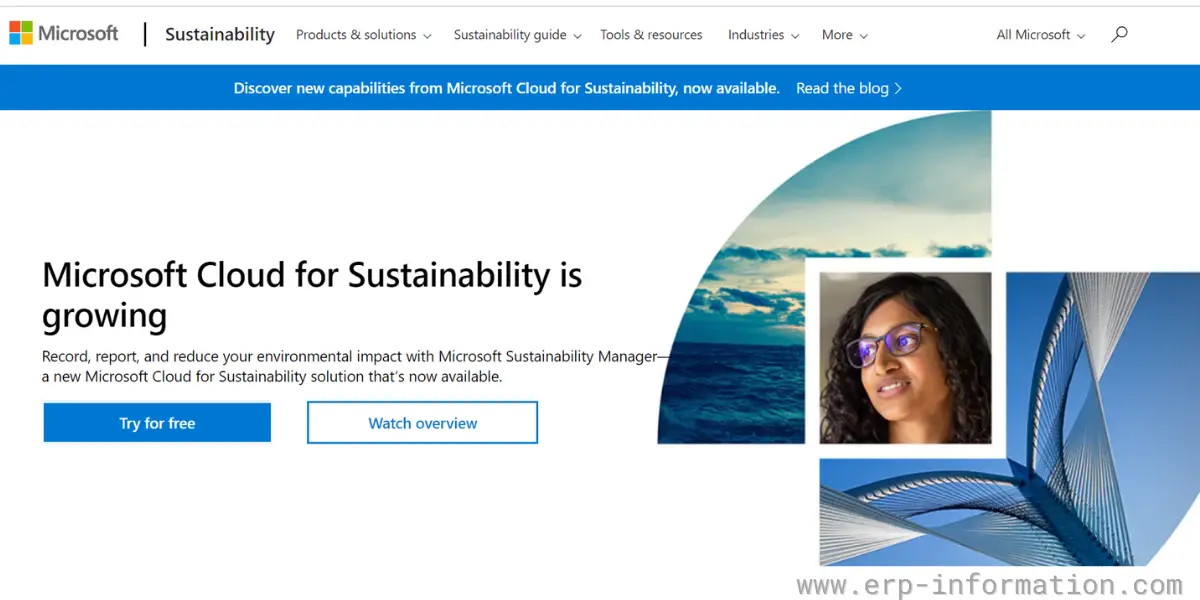1200x600 pixels.
Task: Click the Watch overview button
Action: [423, 423]
